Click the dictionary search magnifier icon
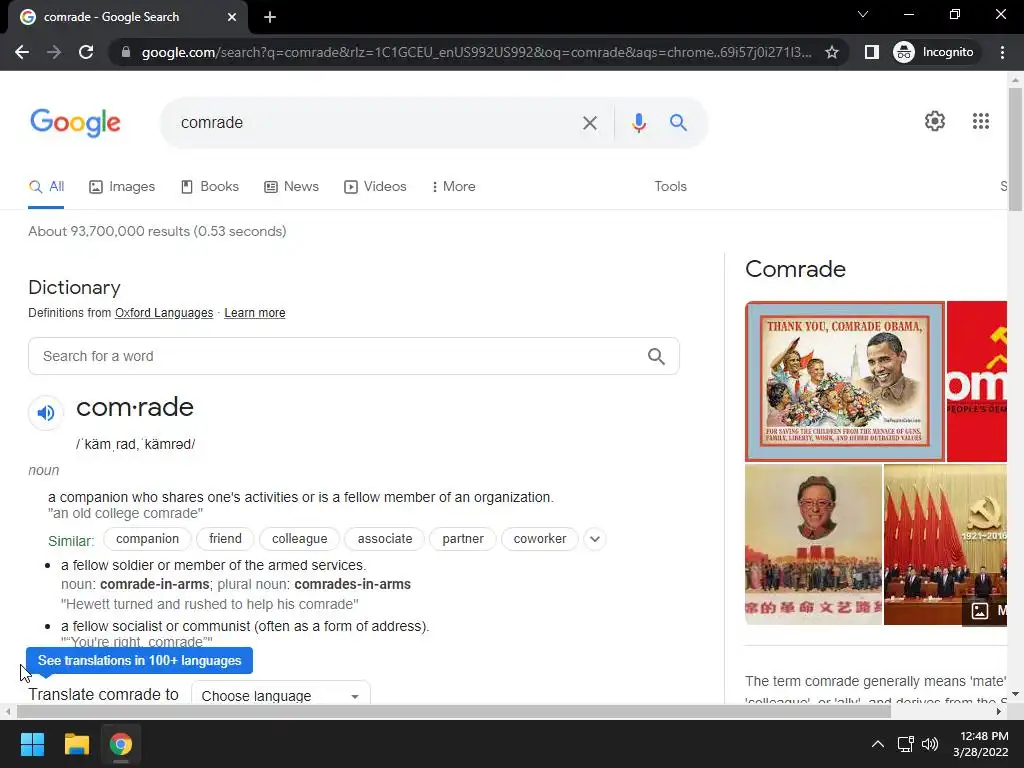 [x=656, y=356]
